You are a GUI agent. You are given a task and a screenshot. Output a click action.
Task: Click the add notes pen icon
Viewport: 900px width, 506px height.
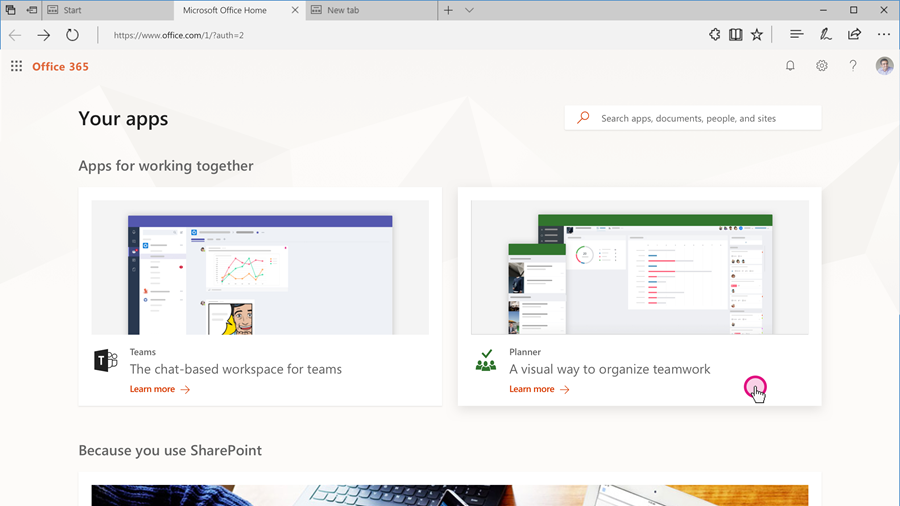[x=825, y=35]
